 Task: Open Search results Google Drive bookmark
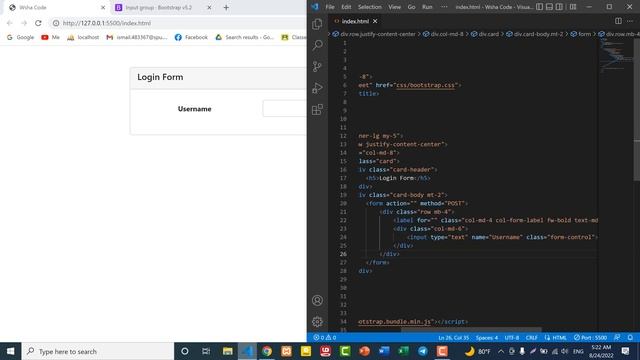tap(244, 37)
